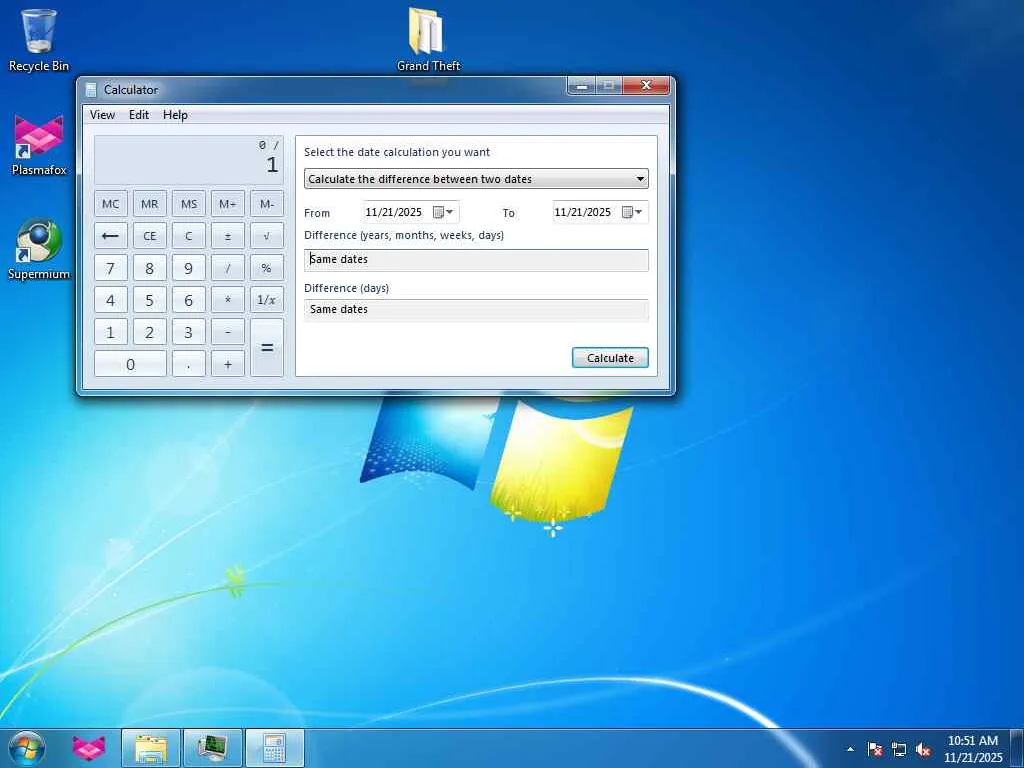The image size is (1024, 768).
Task: Show hidden tray icons arrow
Action: tap(850, 749)
